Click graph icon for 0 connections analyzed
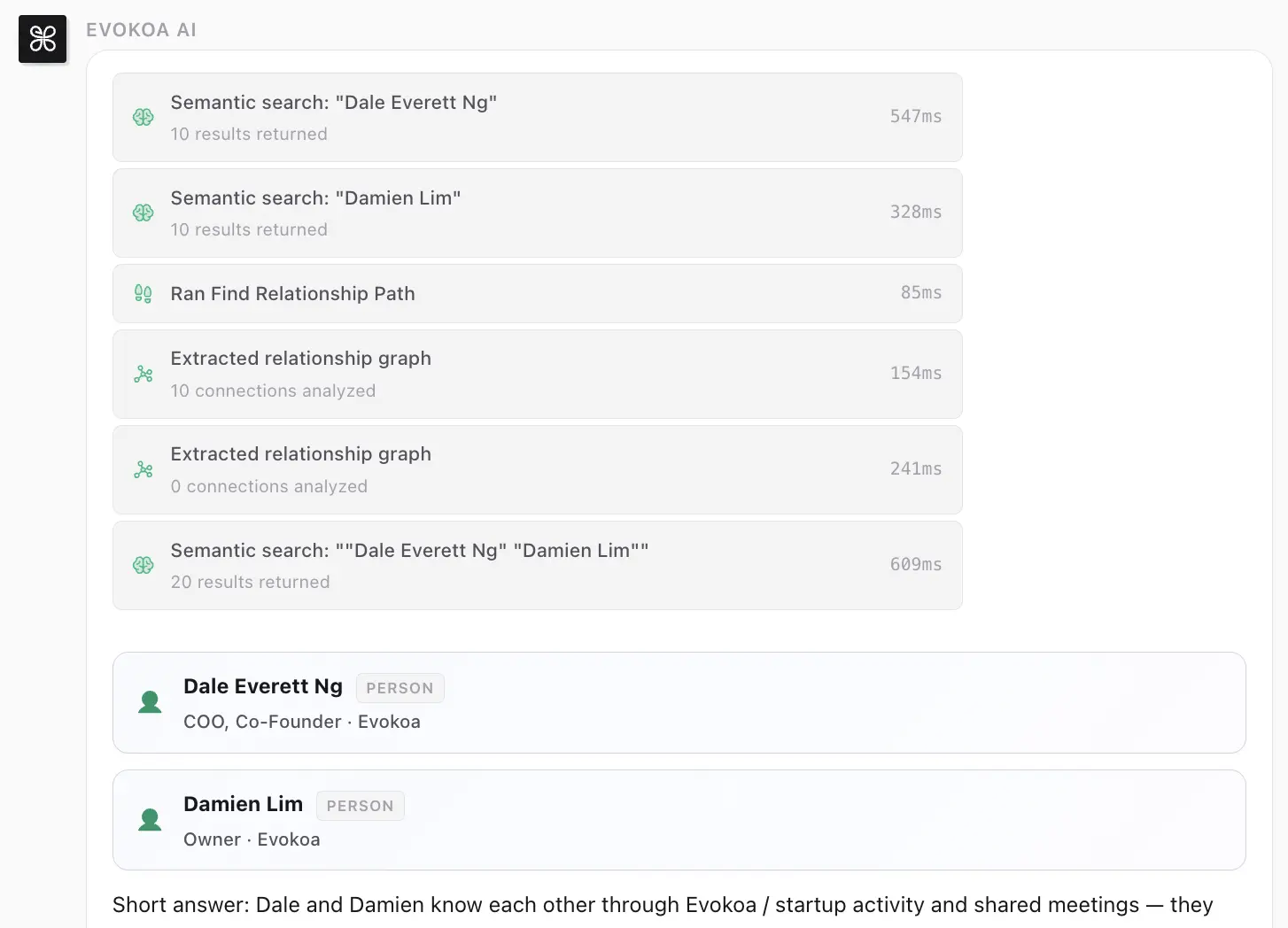This screenshot has height=928, width=1288. (144, 469)
